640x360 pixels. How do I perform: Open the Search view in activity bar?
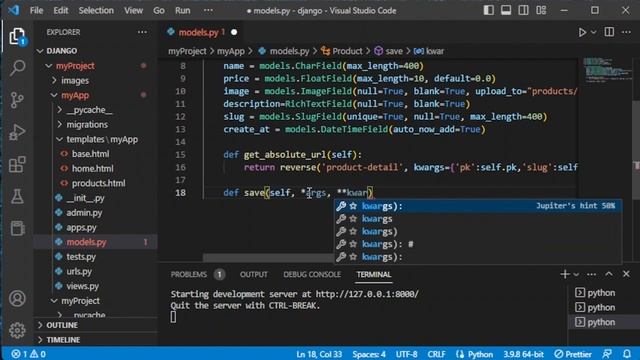[x=17, y=68]
